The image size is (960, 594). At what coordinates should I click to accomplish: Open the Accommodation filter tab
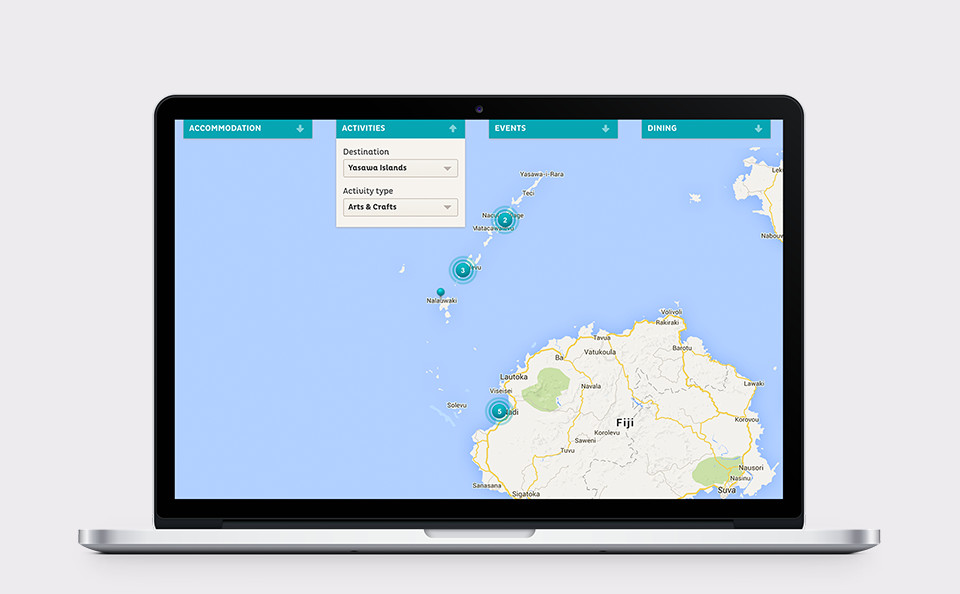click(248, 129)
